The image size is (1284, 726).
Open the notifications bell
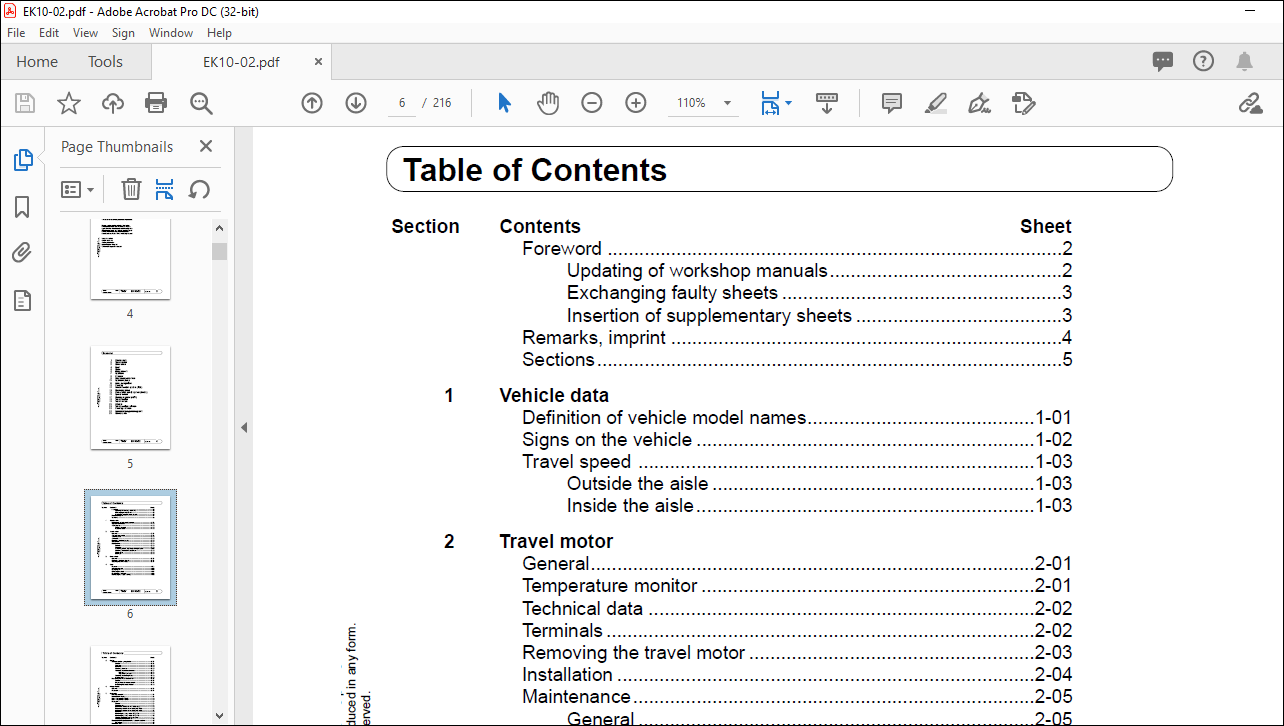(1245, 61)
